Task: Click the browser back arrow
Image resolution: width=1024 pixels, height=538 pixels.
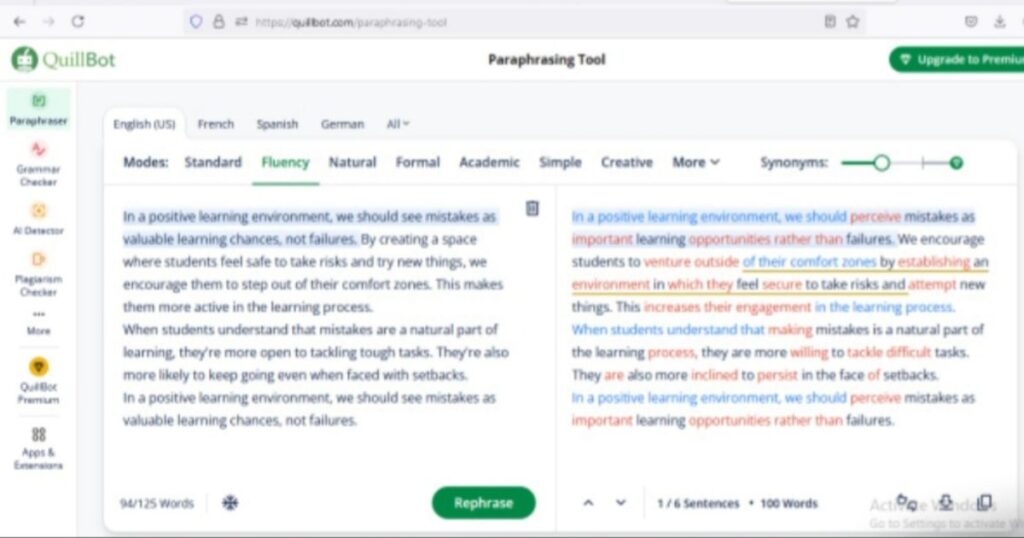Action: point(19,22)
